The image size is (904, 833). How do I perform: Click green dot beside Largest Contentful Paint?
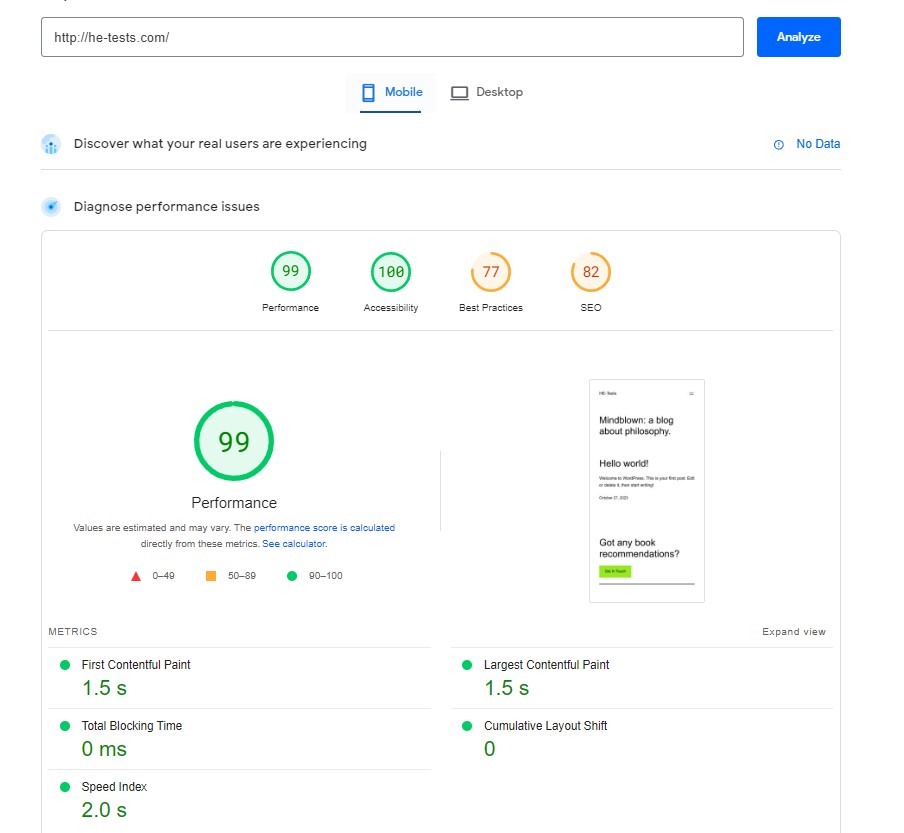(467, 665)
